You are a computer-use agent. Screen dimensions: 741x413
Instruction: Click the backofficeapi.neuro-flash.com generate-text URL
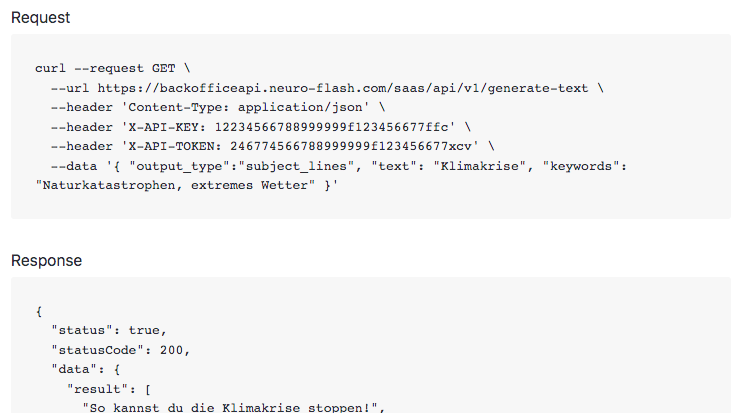click(342, 87)
